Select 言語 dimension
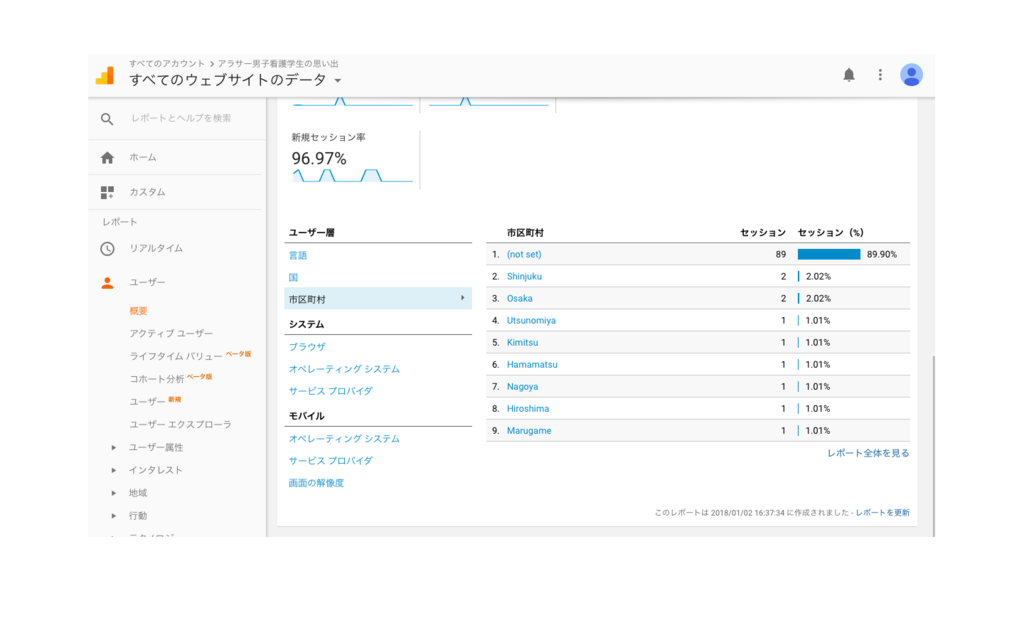Image resolution: width=1024 pixels, height=640 pixels. (x=298, y=255)
